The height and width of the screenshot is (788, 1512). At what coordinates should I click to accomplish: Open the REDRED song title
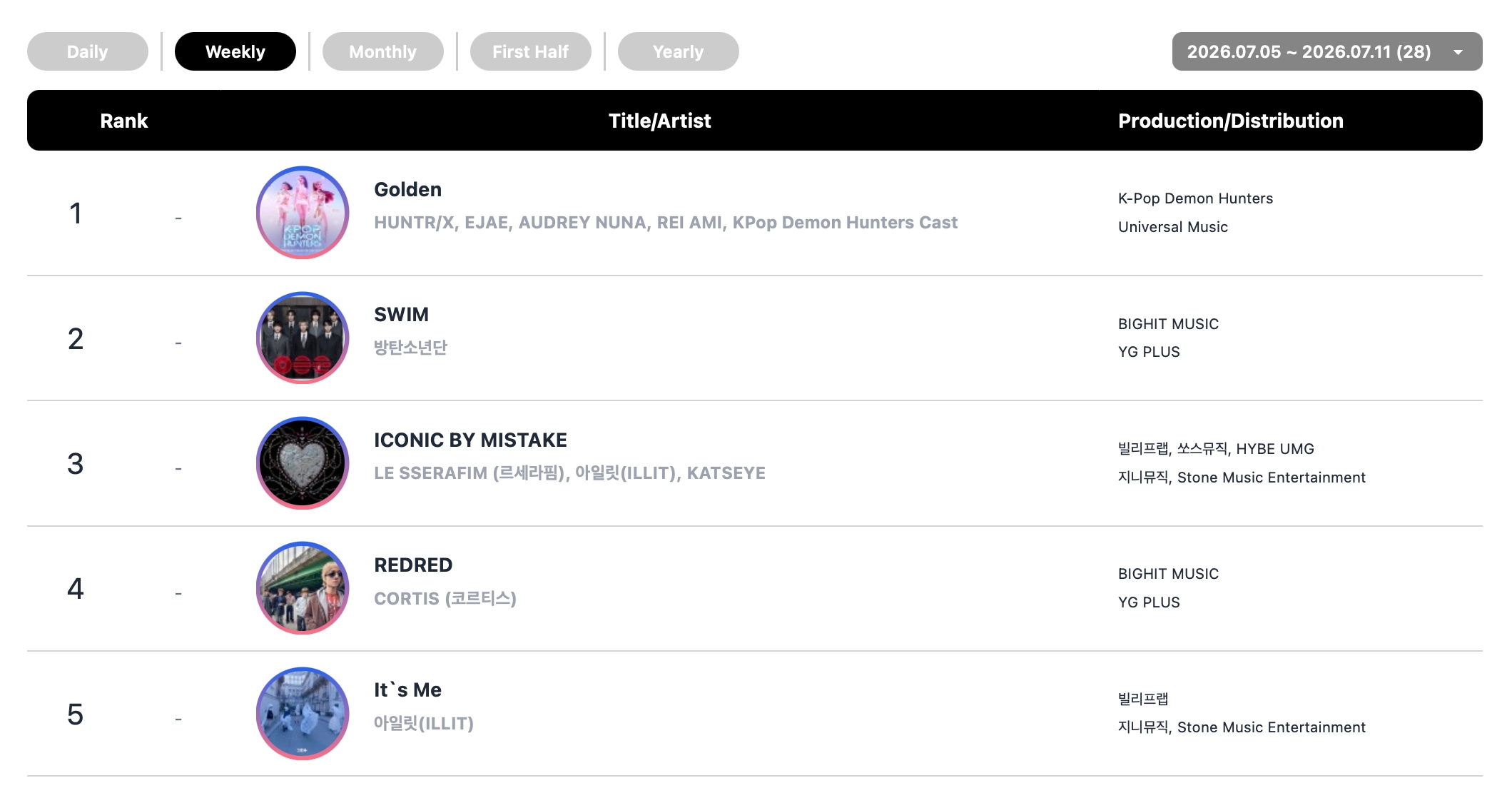click(413, 565)
